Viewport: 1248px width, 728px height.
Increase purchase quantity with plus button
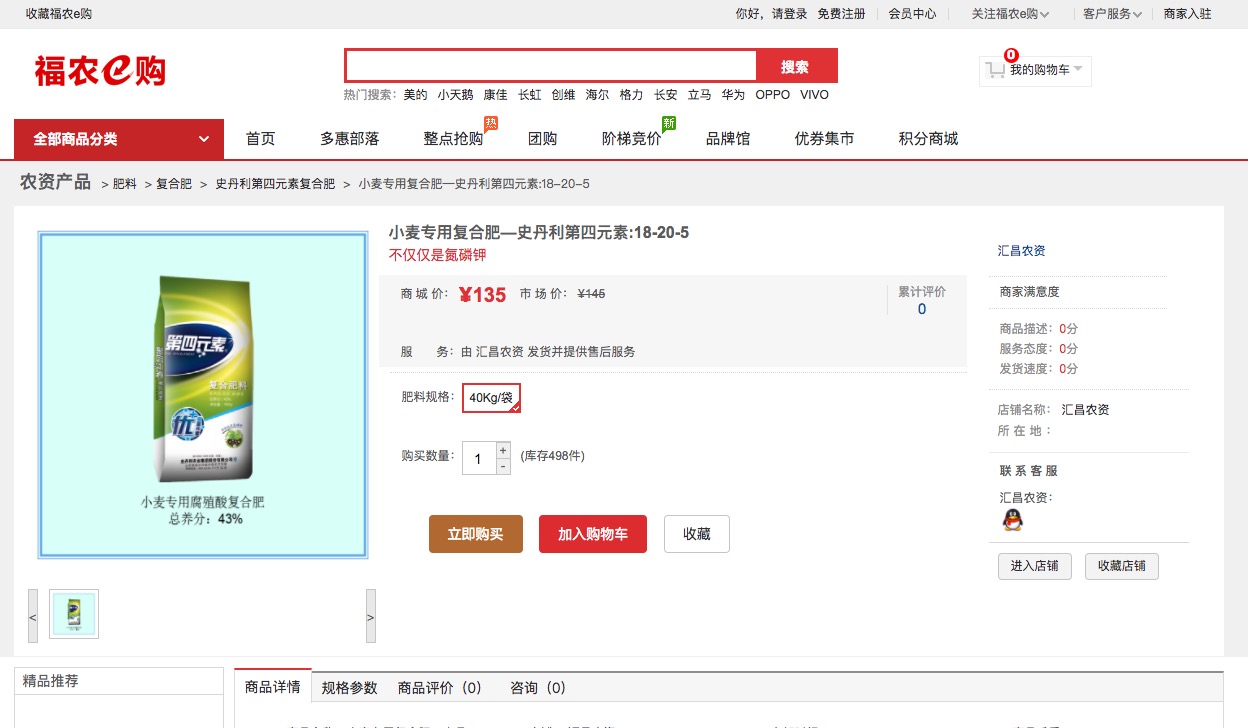point(503,451)
